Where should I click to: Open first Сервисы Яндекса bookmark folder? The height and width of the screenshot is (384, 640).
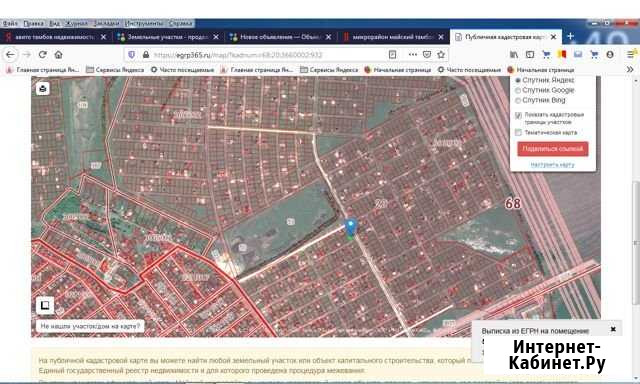115,70
